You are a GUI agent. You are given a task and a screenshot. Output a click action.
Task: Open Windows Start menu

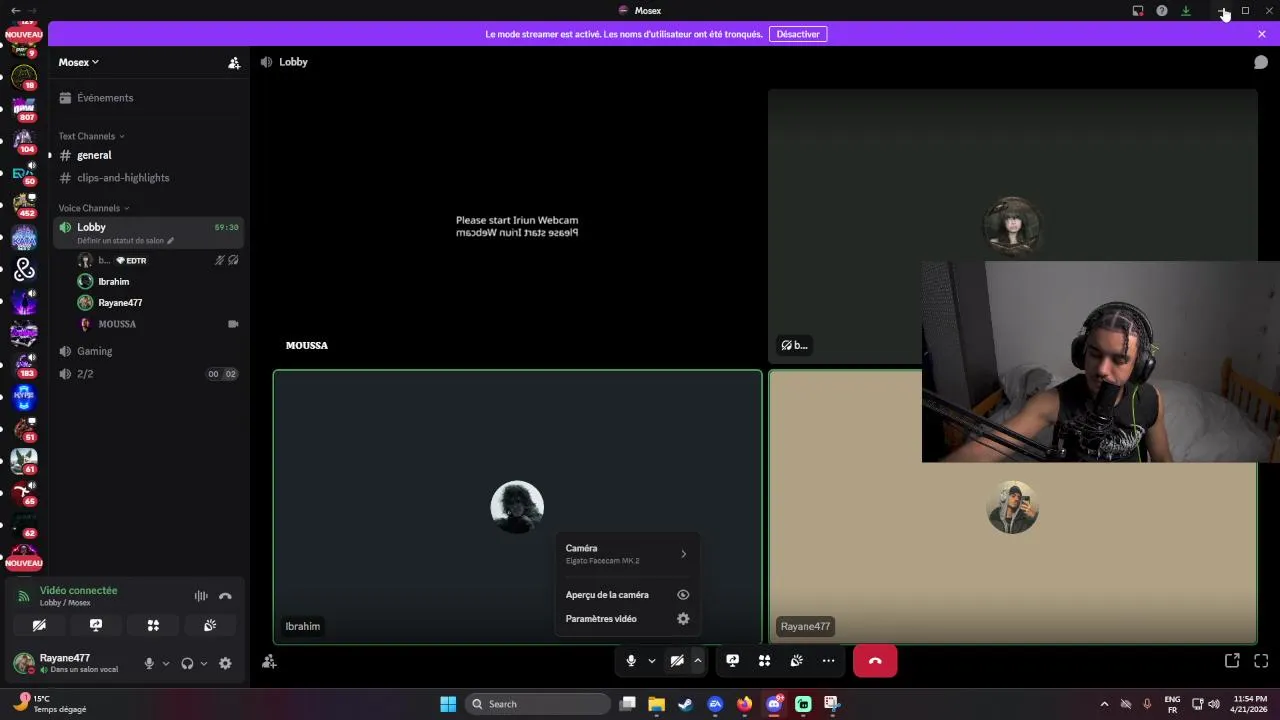pos(448,704)
